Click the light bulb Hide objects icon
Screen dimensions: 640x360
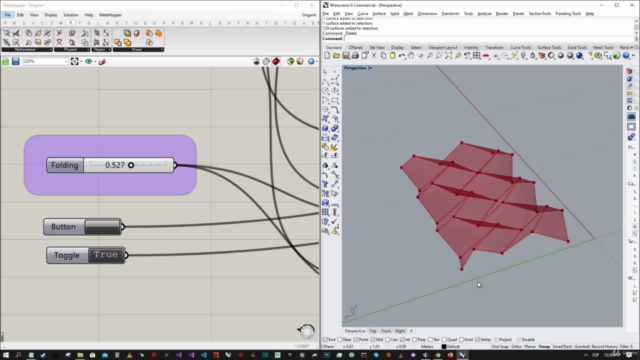(524, 56)
